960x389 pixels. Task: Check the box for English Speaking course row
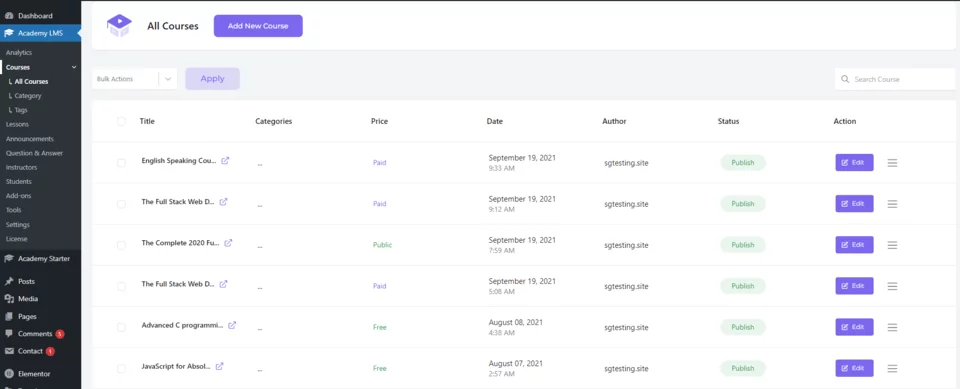coord(121,162)
